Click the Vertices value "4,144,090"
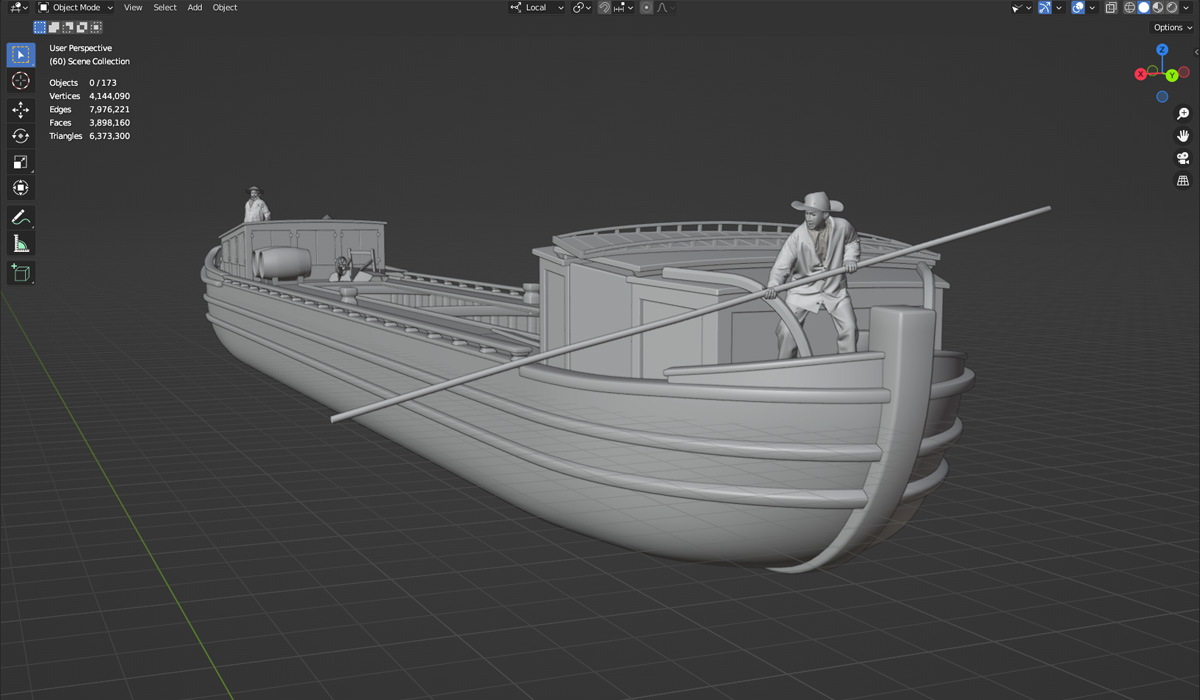1200x700 pixels. click(x=110, y=96)
